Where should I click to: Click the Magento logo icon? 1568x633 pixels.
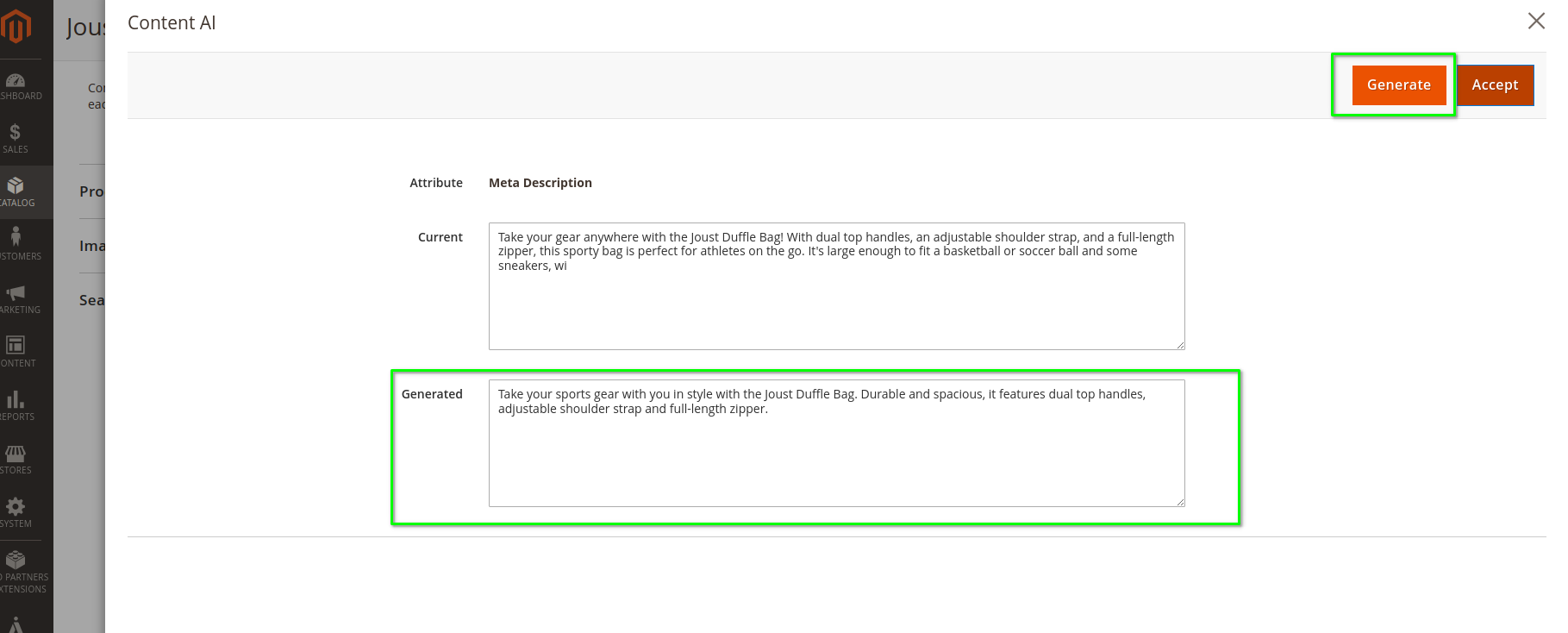click(x=16, y=26)
